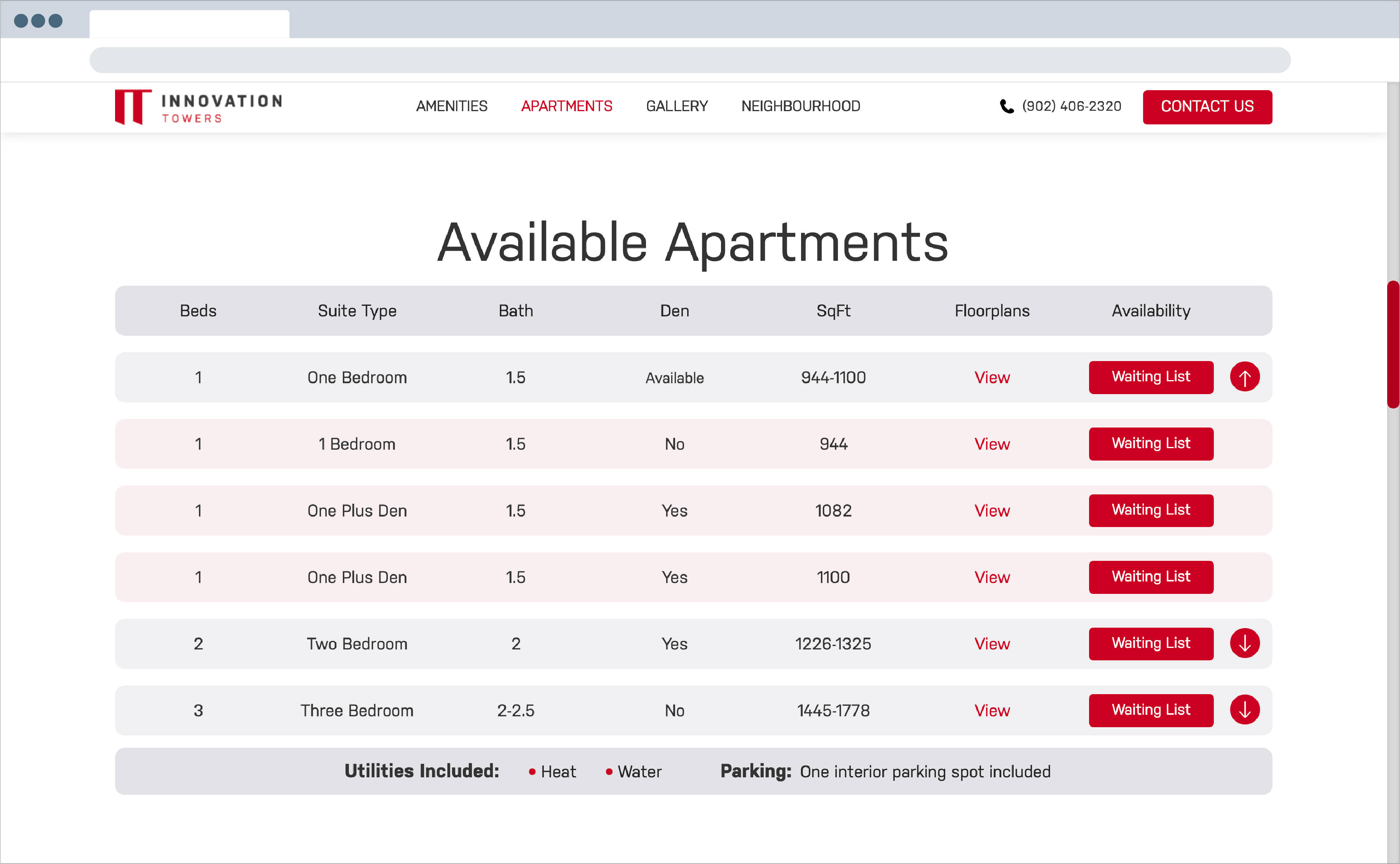
Task: Open the Amenities menu item
Action: click(451, 106)
